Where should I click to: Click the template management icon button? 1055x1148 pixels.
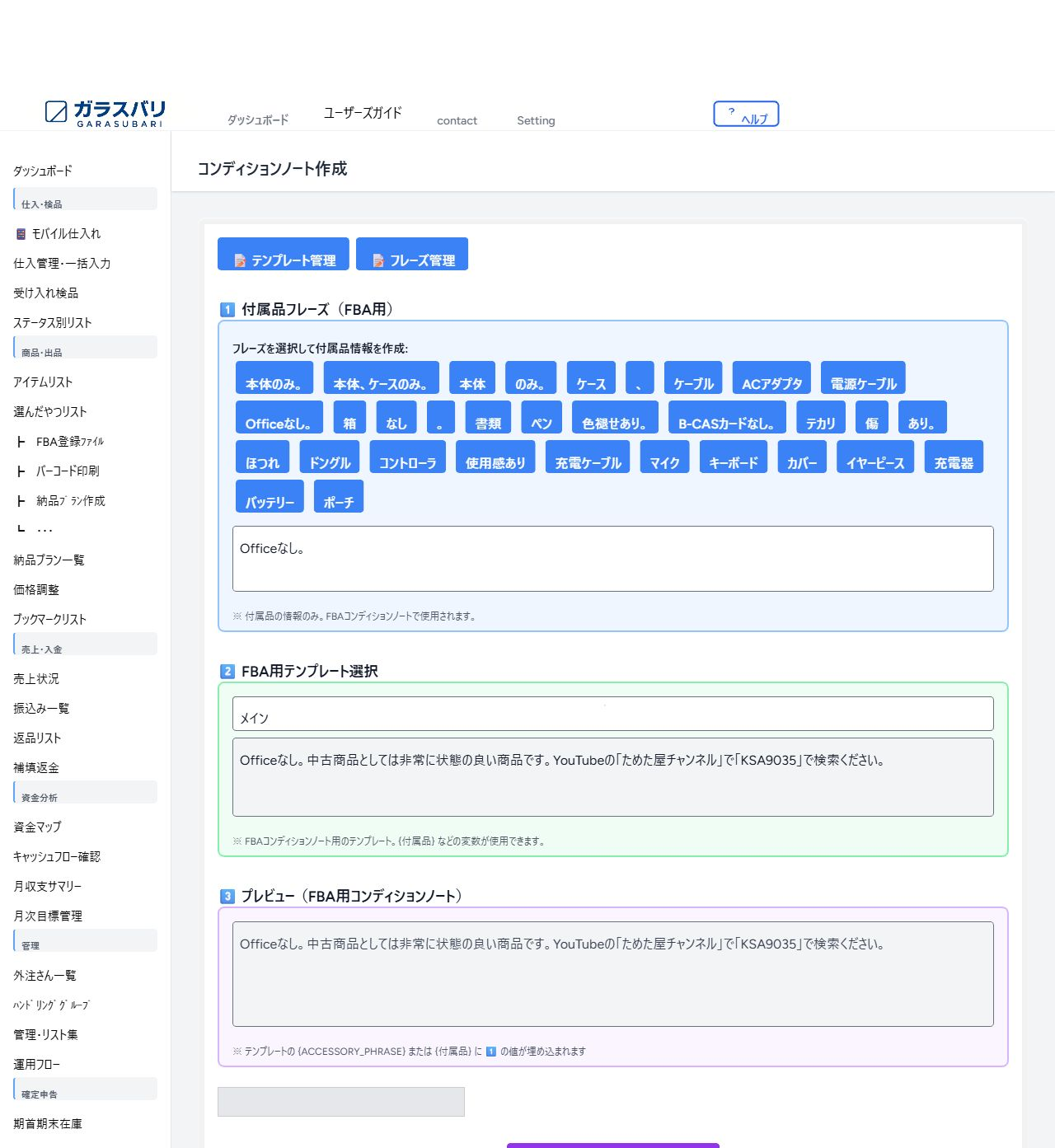tap(284, 255)
